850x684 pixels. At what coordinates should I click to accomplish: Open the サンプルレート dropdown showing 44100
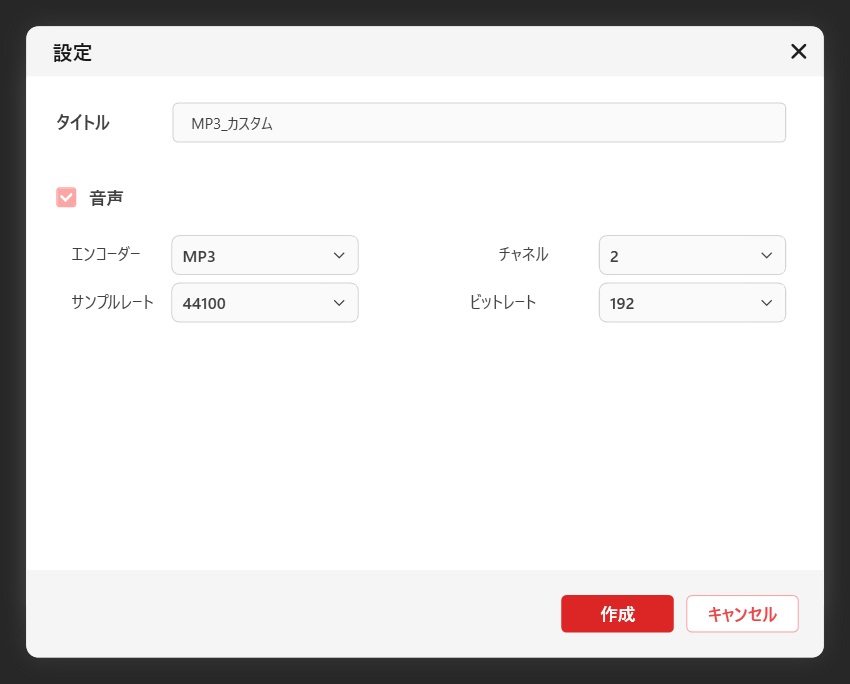pos(264,303)
